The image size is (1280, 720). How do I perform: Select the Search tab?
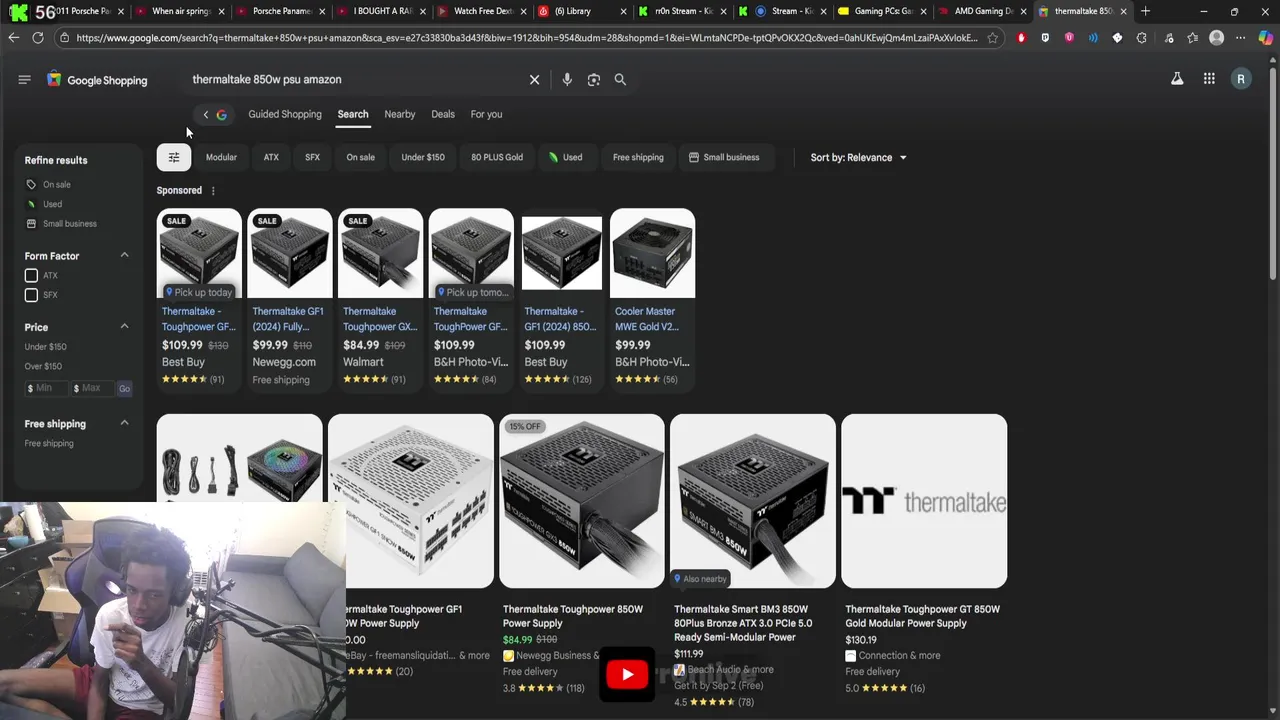pyautogui.click(x=353, y=114)
